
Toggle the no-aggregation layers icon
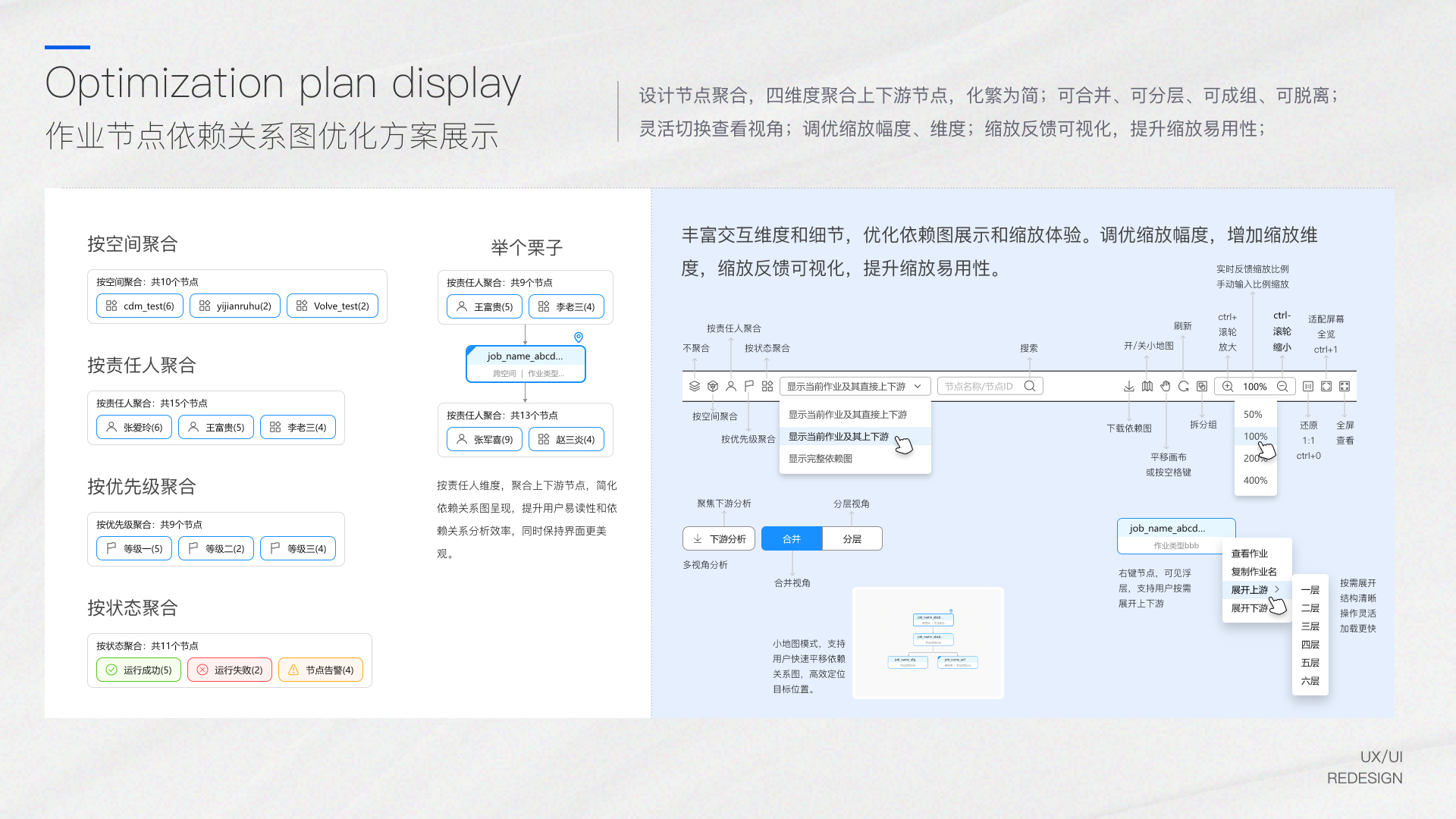695,387
